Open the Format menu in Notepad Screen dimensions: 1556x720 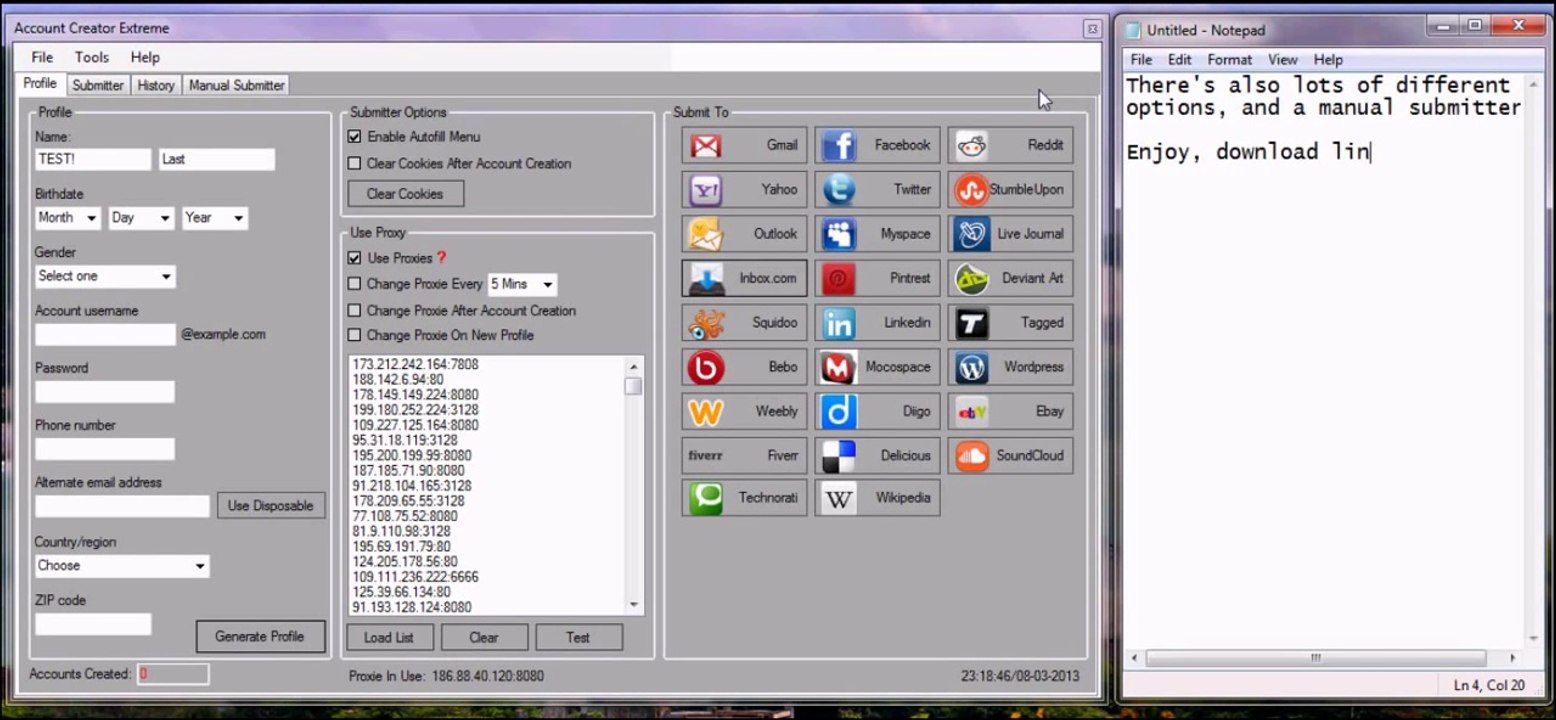coord(1230,60)
